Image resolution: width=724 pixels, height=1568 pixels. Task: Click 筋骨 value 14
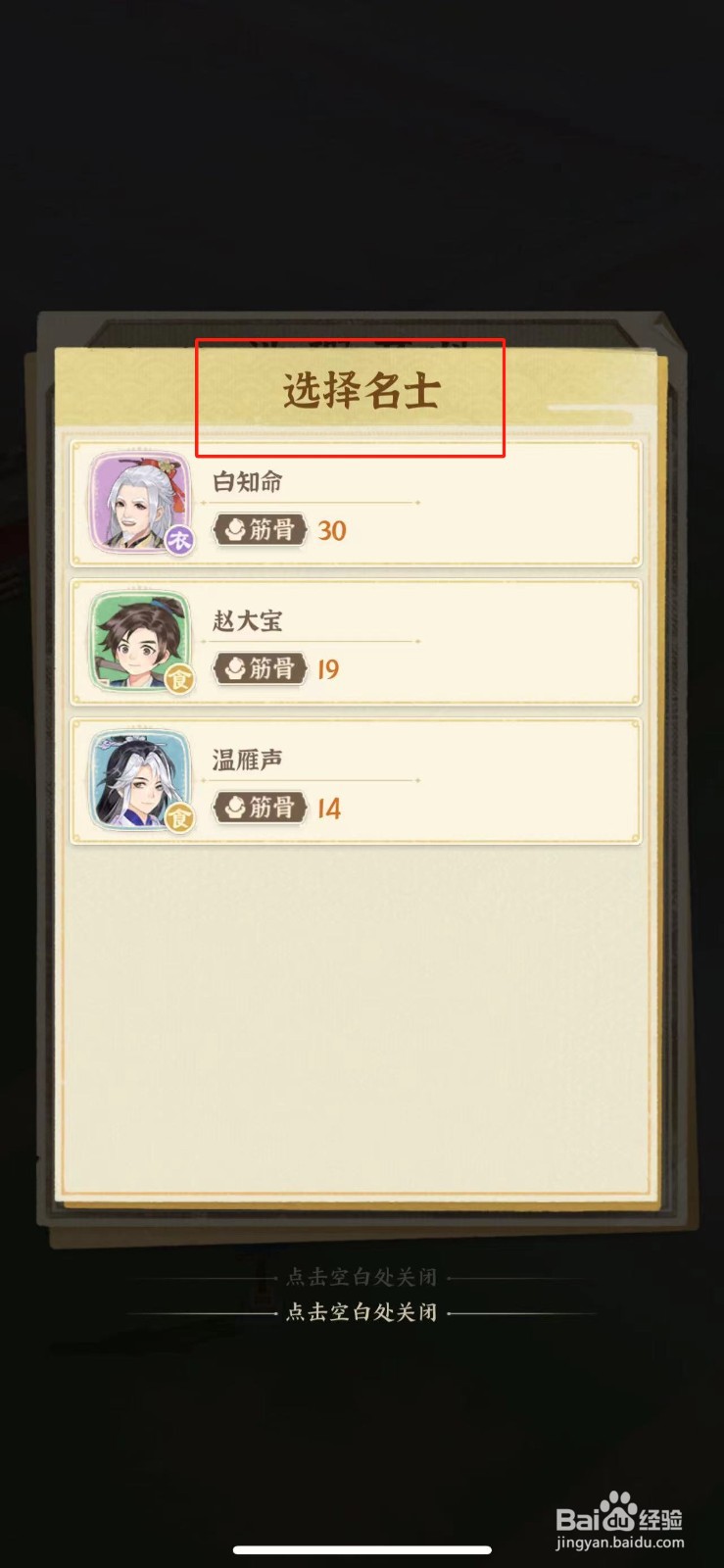328,809
